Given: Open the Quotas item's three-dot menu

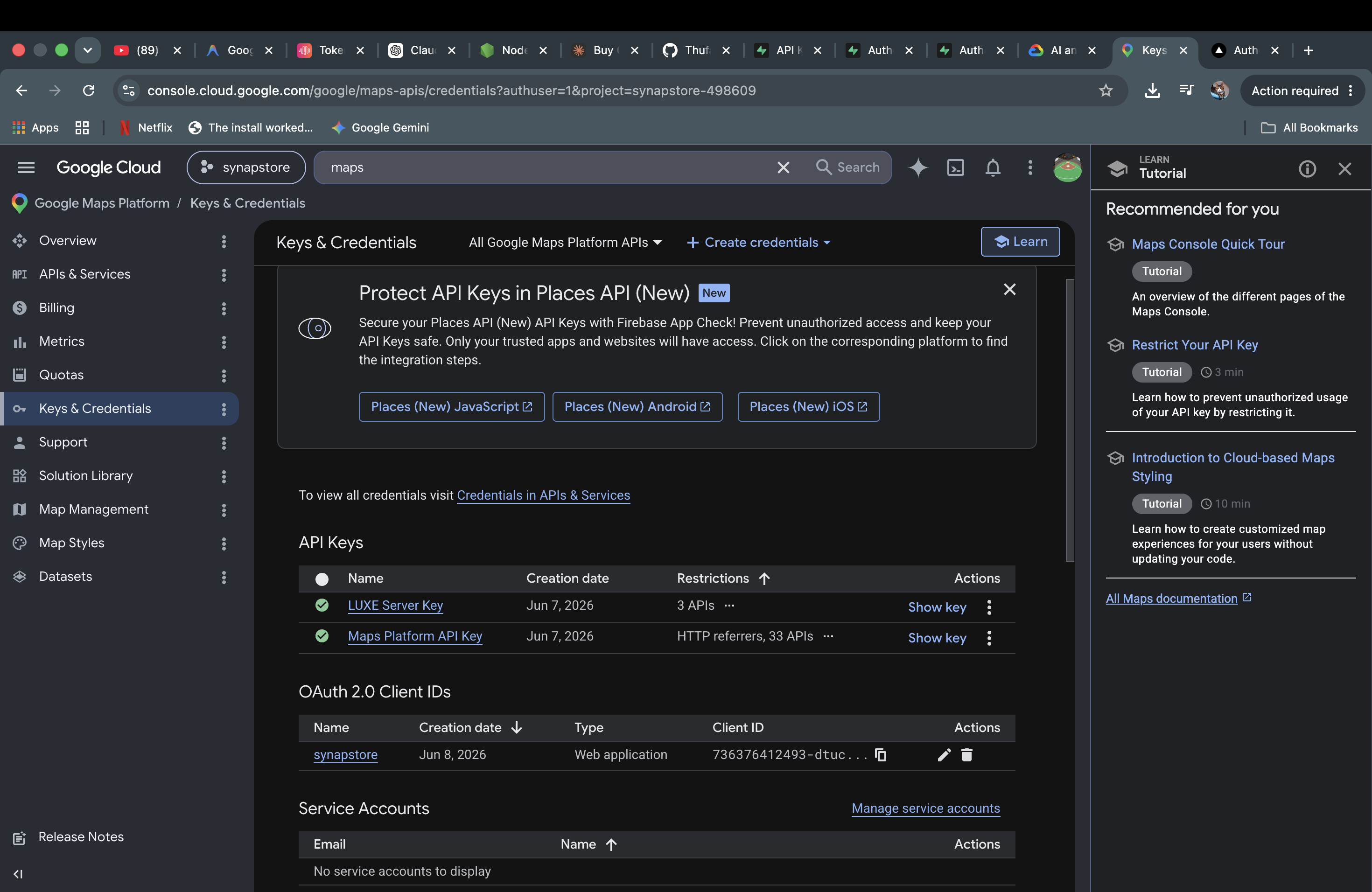Looking at the screenshot, I should [x=224, y=376].
